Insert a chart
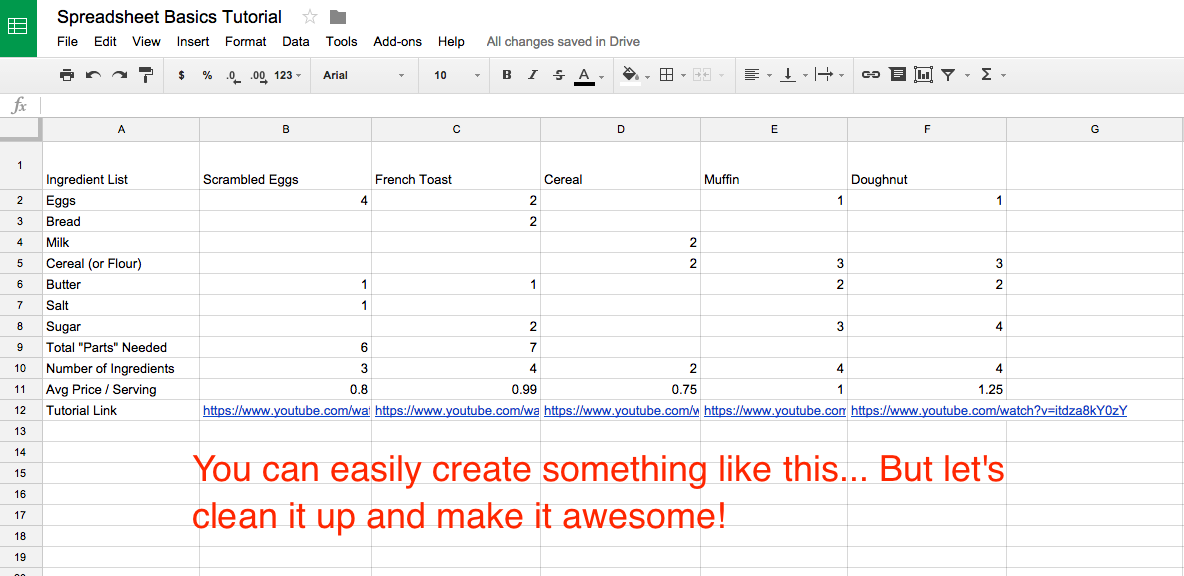 click(x=923, y=74)
